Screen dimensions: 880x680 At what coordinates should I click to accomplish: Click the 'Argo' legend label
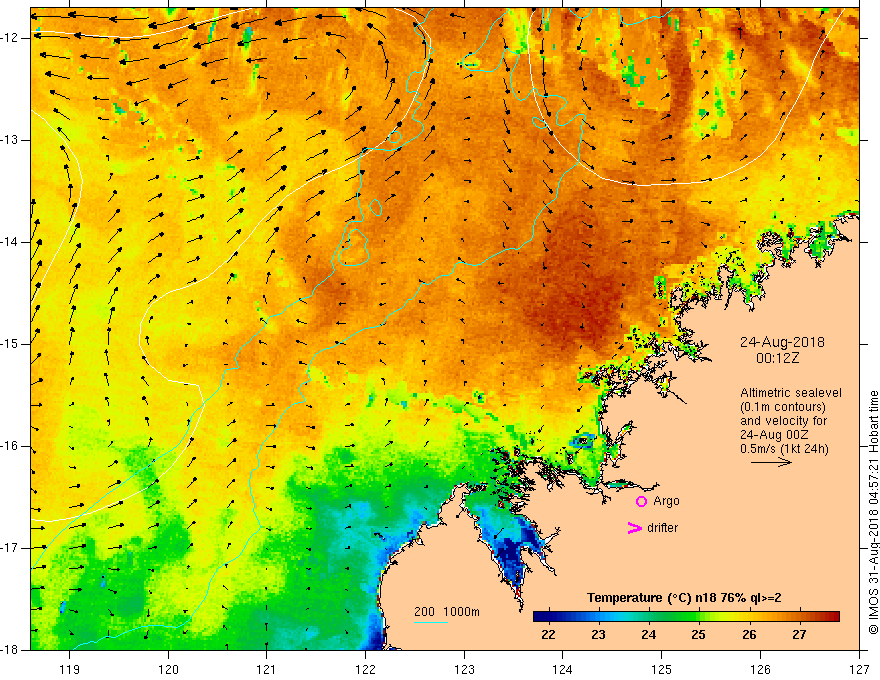click(666, 502)
